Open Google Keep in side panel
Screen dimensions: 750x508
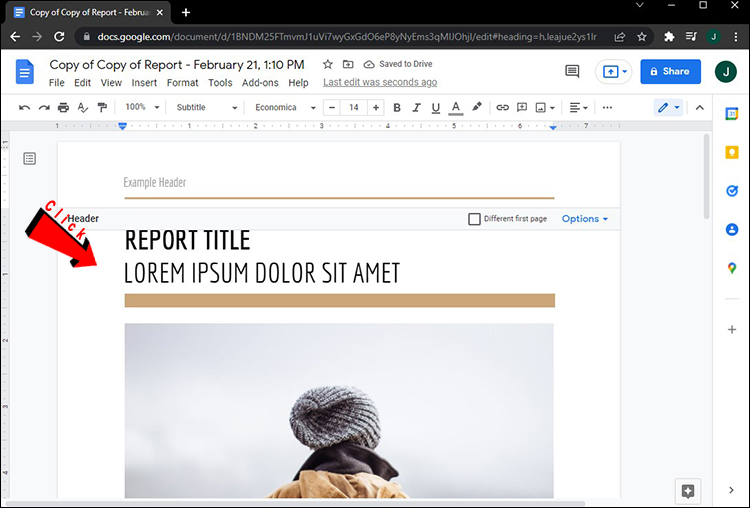731,152
